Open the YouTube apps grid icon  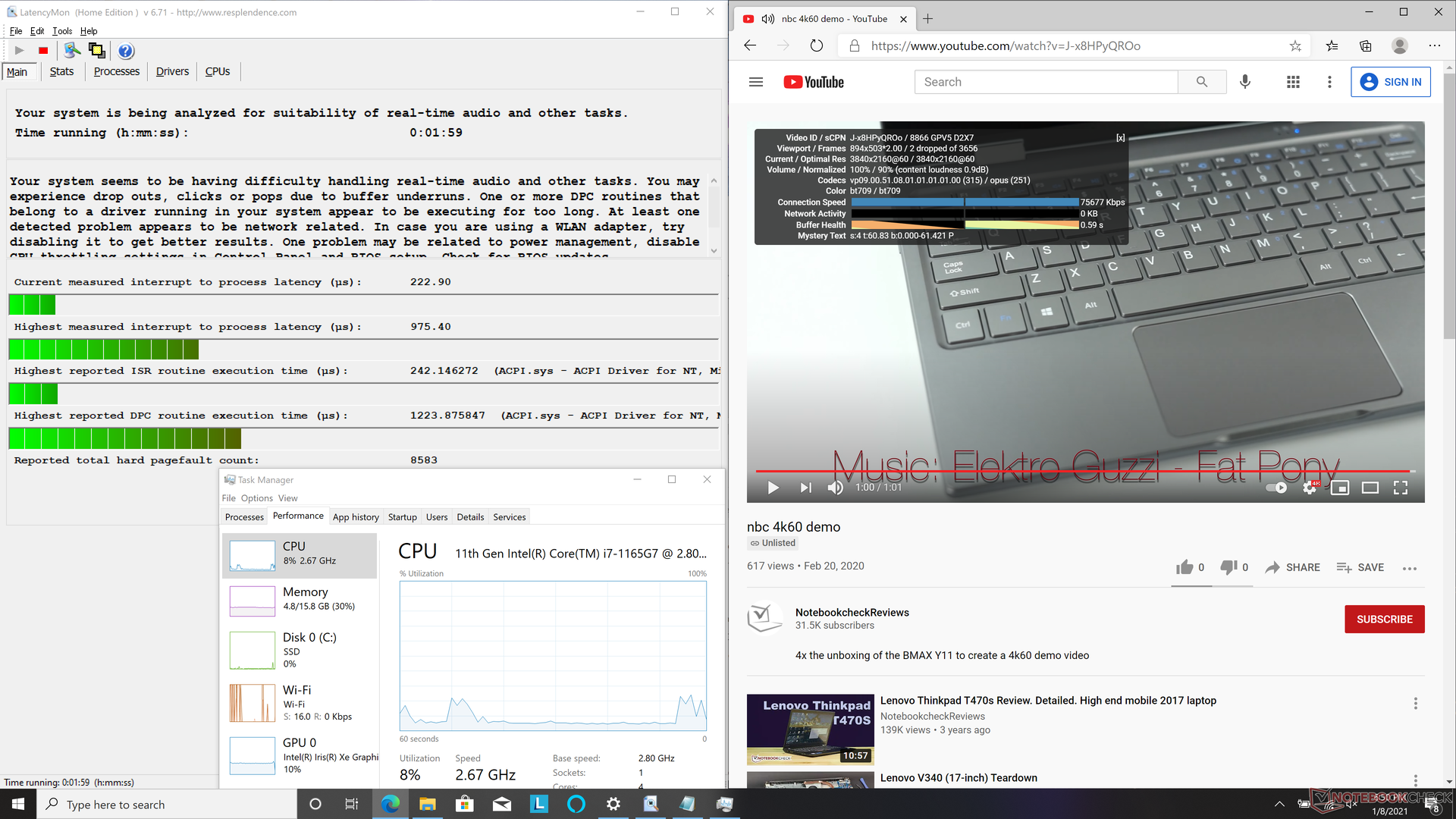click(1294, 82)
